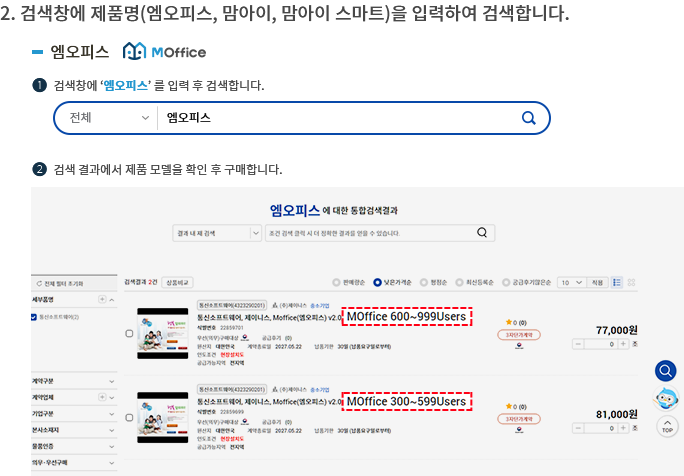684x476 pixels.
Task: Open the 전체 category dropdown
Action: click(x=109, y=118)
